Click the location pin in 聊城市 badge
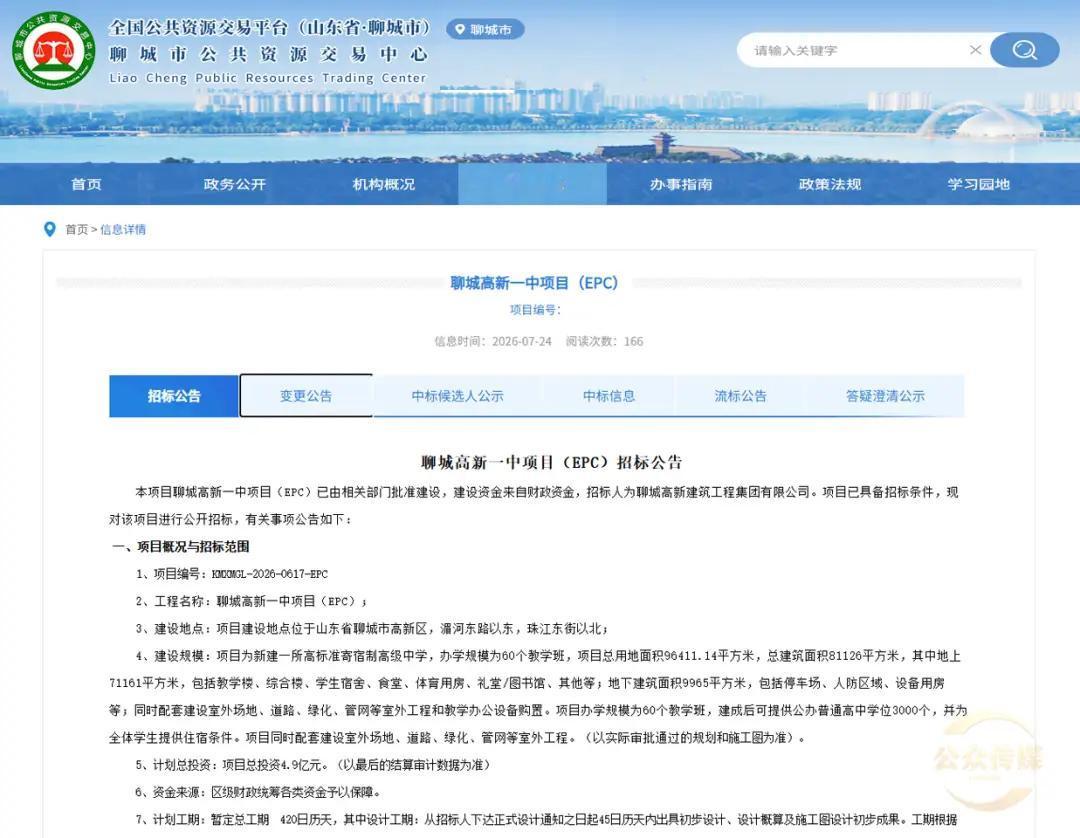 pyautogui.click(x=460, y=30)
